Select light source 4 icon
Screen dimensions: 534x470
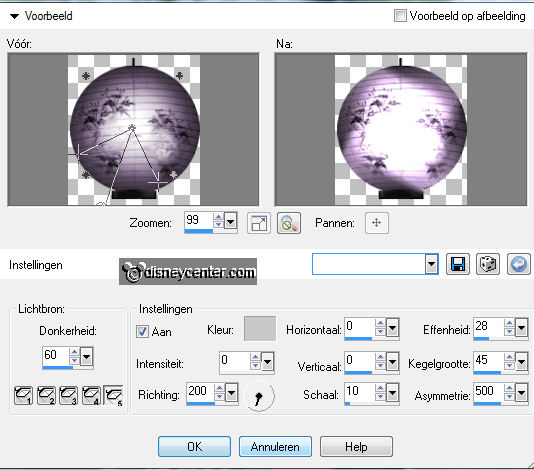(91, 395)
